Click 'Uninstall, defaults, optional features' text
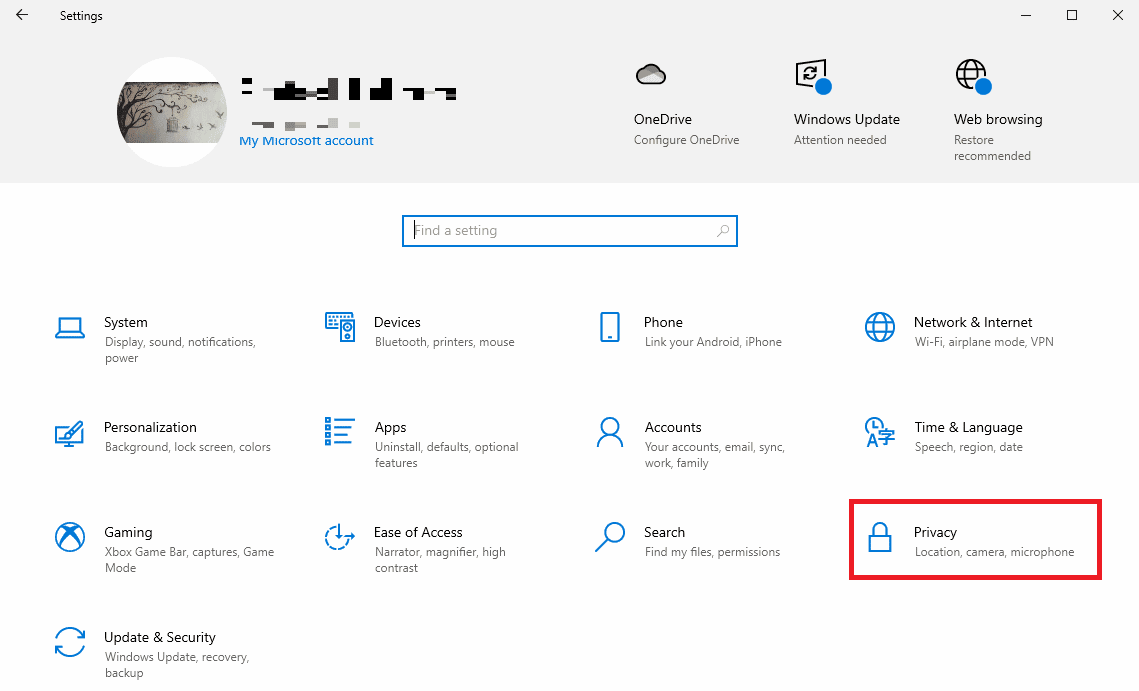The width and height of the screenshot is (1139, 691). tap(446, 455)
